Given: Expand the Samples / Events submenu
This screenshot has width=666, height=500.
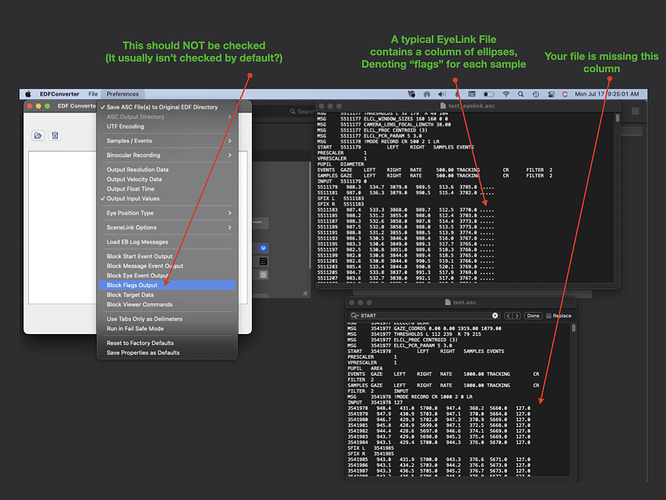Looking at the screenshot, I should 167,141.
